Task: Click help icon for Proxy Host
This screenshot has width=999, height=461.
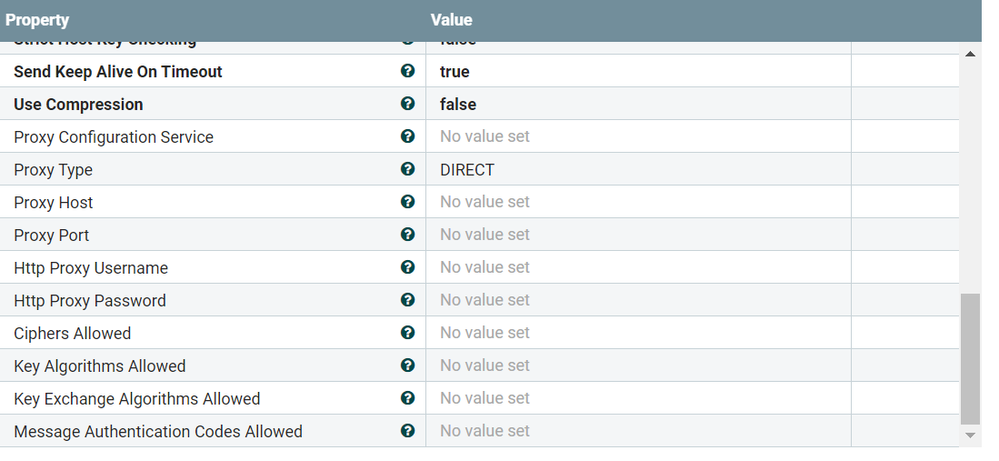Action: pos(408,201)
